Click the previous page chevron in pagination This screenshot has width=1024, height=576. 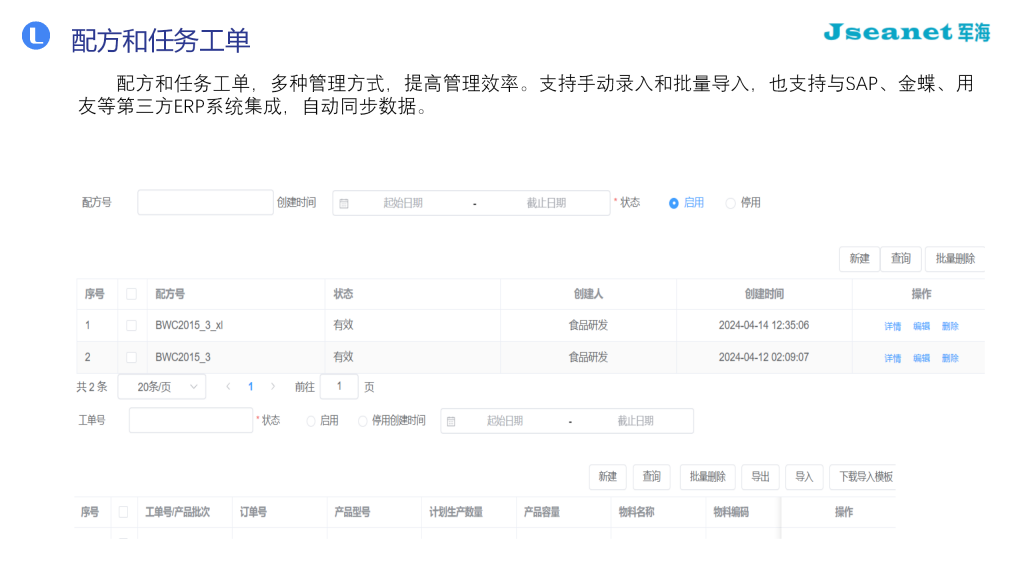(x=227, y=386)
